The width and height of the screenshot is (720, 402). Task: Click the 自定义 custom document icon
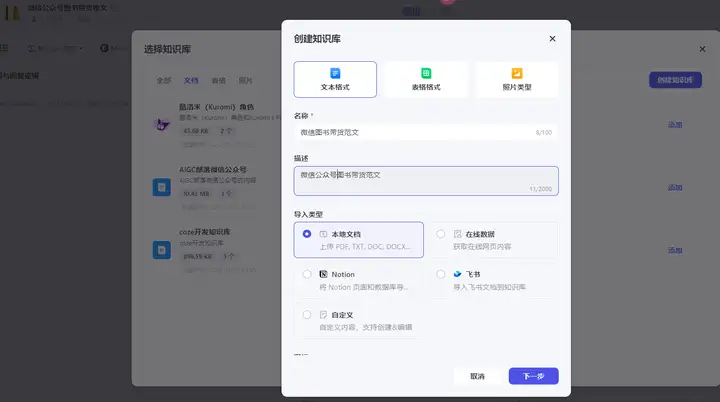[x=323, y=315]
